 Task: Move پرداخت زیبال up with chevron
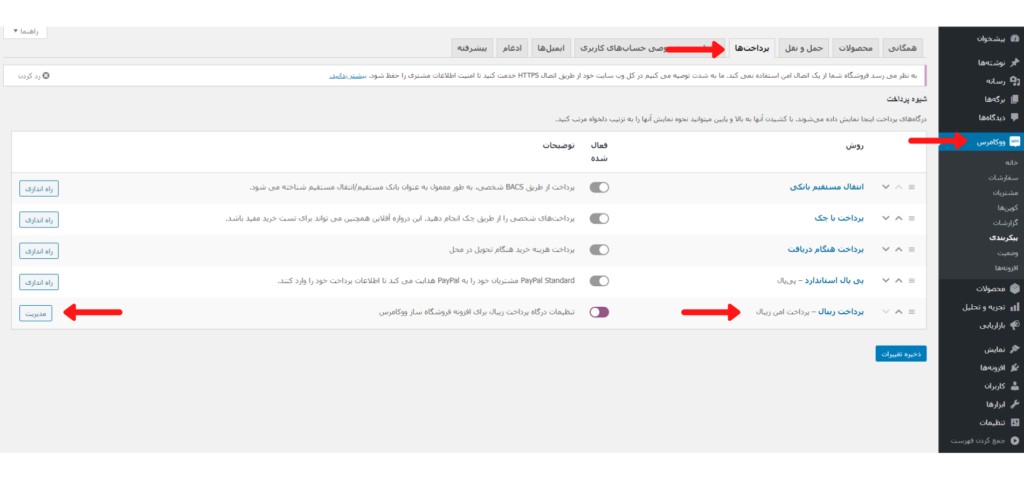[x=899, y=312]
